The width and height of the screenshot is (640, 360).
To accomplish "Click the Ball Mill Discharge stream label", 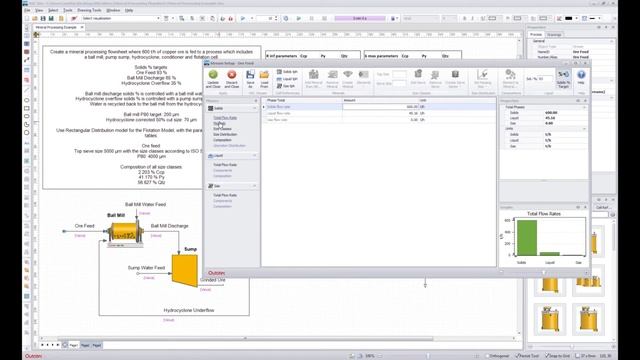I will (x=169, y=226).
